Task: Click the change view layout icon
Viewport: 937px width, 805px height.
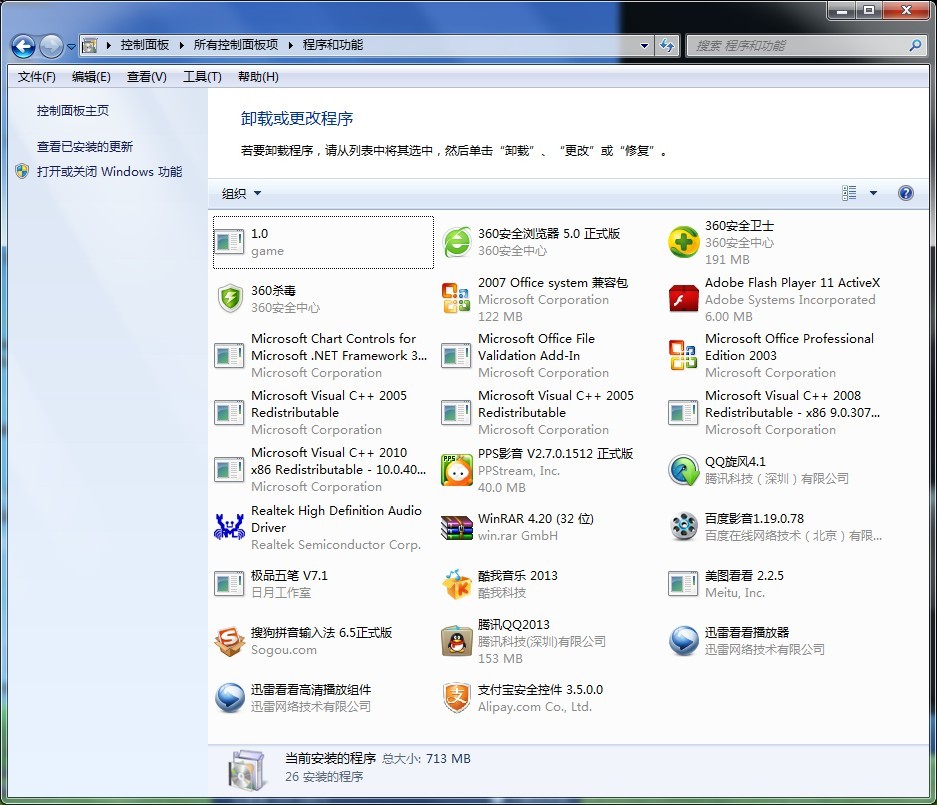Action: click(849, 192)
